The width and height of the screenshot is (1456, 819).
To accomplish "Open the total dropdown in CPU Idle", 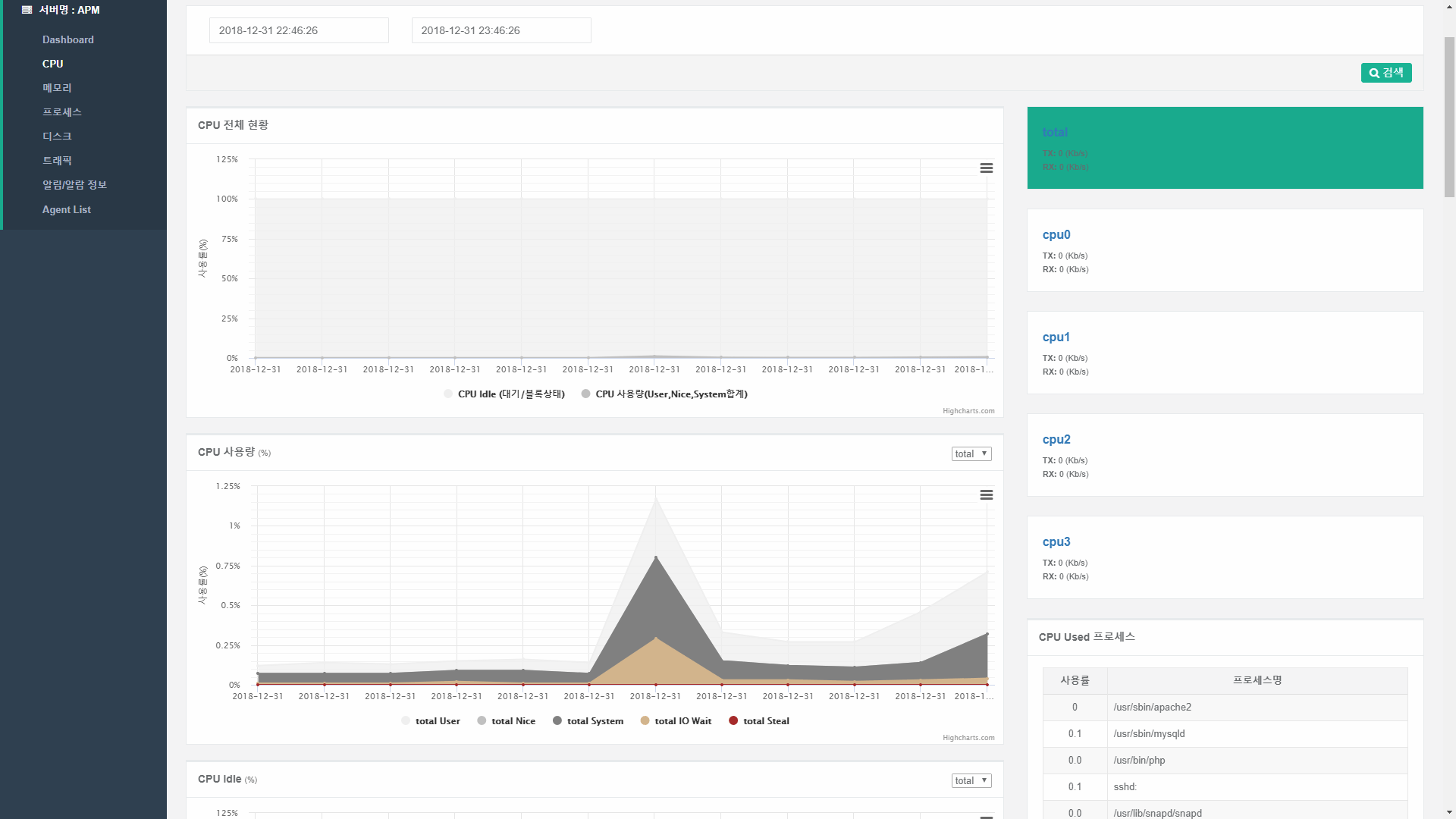I will (971, 781).
